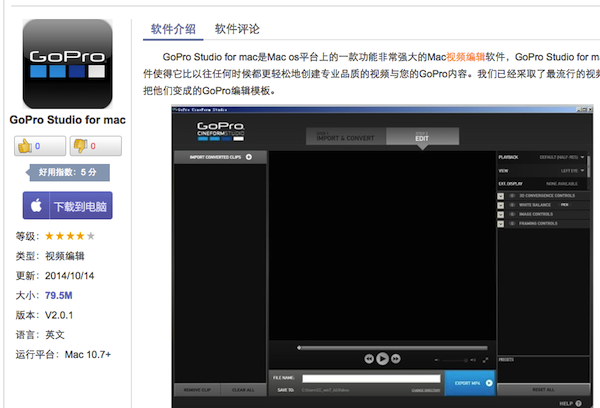Click the HELP question mark icon

578,403
